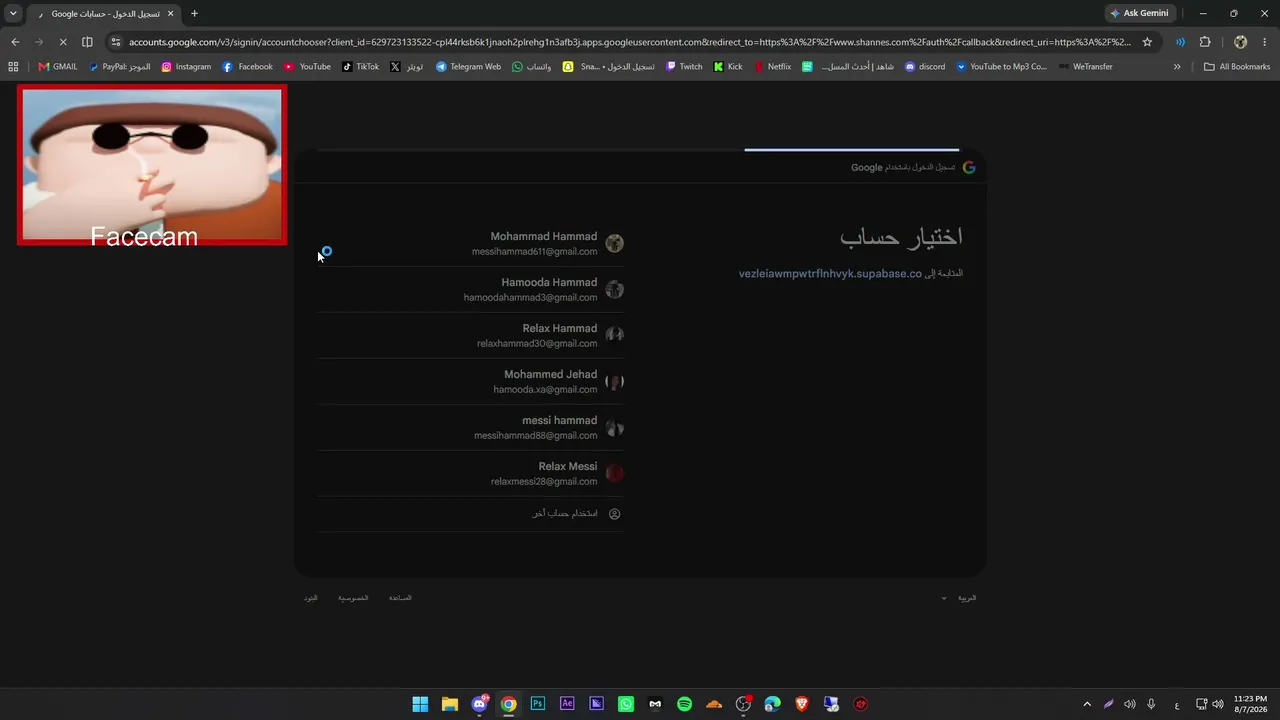Open File Explorer from the taskbar
Image resolution: width=1280 pixels, height=720 pixels.
coord(450,704)
